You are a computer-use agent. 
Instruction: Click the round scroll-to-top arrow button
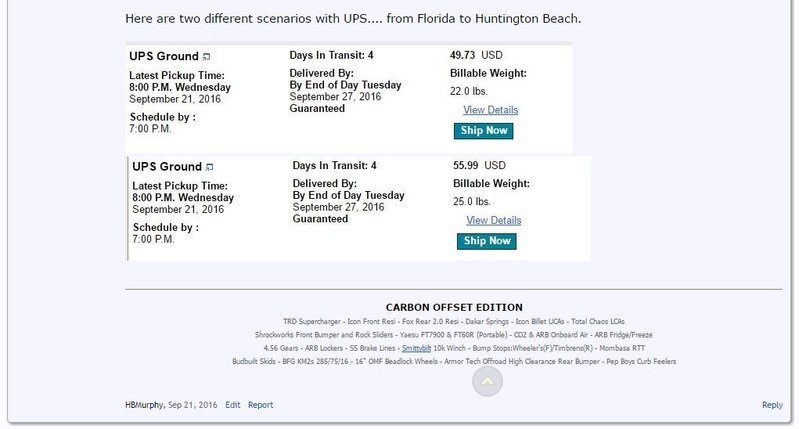(488, 382)
